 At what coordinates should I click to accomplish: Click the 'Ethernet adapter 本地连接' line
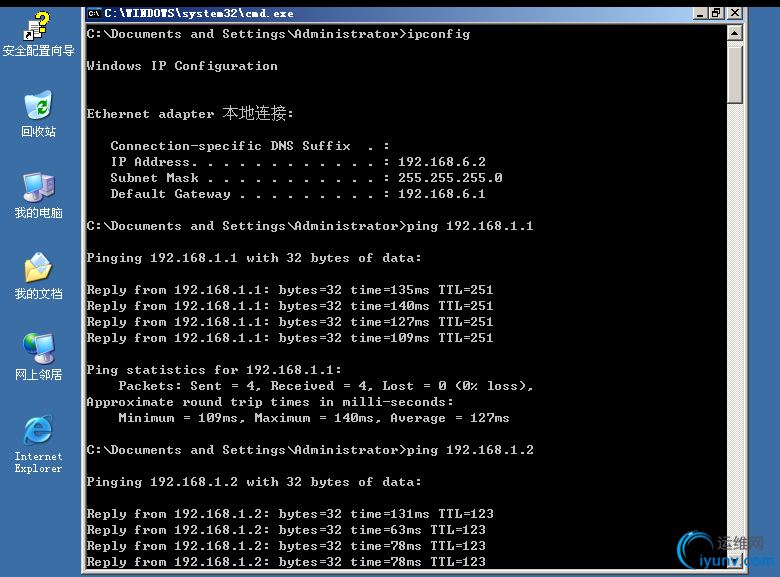(190, 113)
